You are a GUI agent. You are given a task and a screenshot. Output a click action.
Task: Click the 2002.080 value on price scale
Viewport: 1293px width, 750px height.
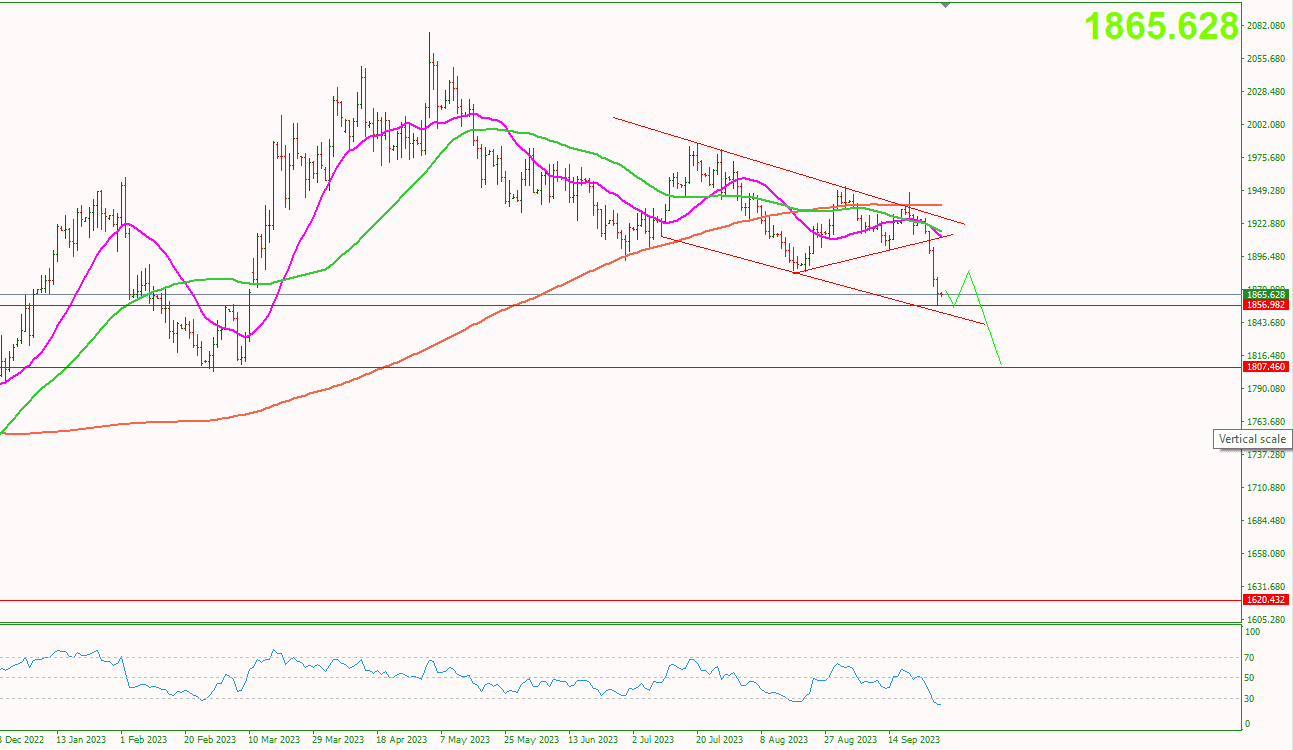[x=1266, y=125]
